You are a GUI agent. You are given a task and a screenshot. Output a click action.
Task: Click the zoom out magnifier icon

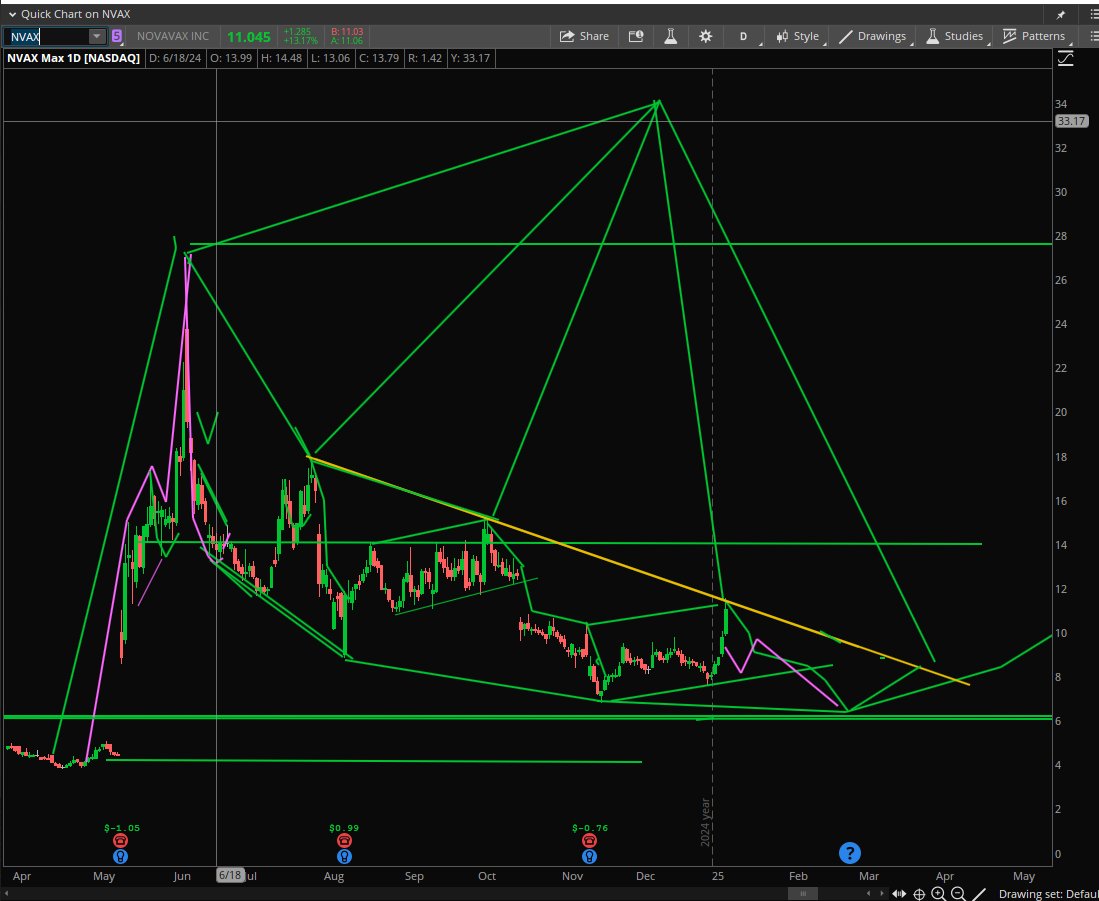958,894
